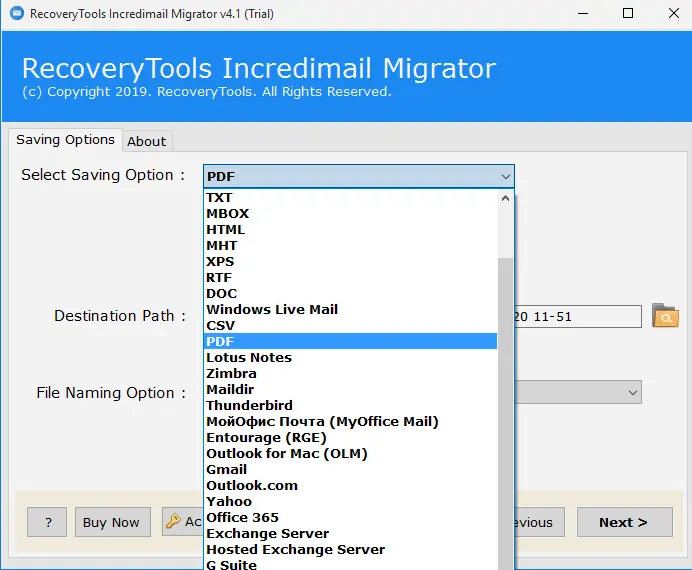Image resolution: width=692 pixels, height=570 pixels.
Task: Select Outlook for Mac (OLM) entry
Action: [286, 453]
